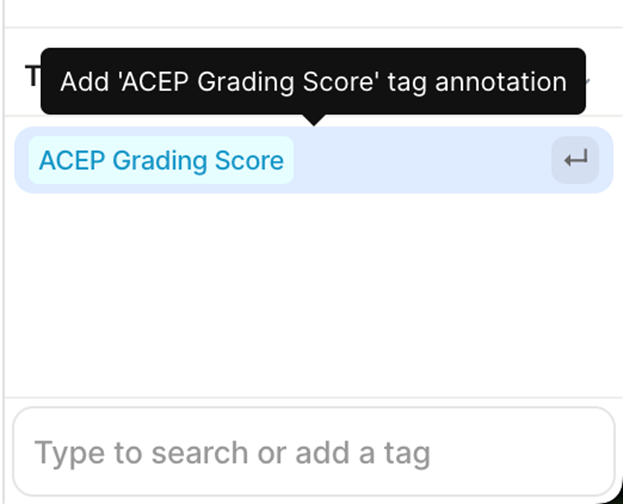Click the chevron peeking out right of the tooltip
The width and height of the screenshot is (623, 504).
588,80
